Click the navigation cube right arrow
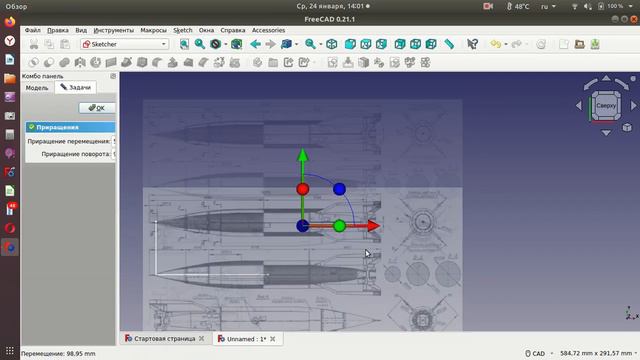640x360 pixels. pyautogui.click(x=633, y=105)
